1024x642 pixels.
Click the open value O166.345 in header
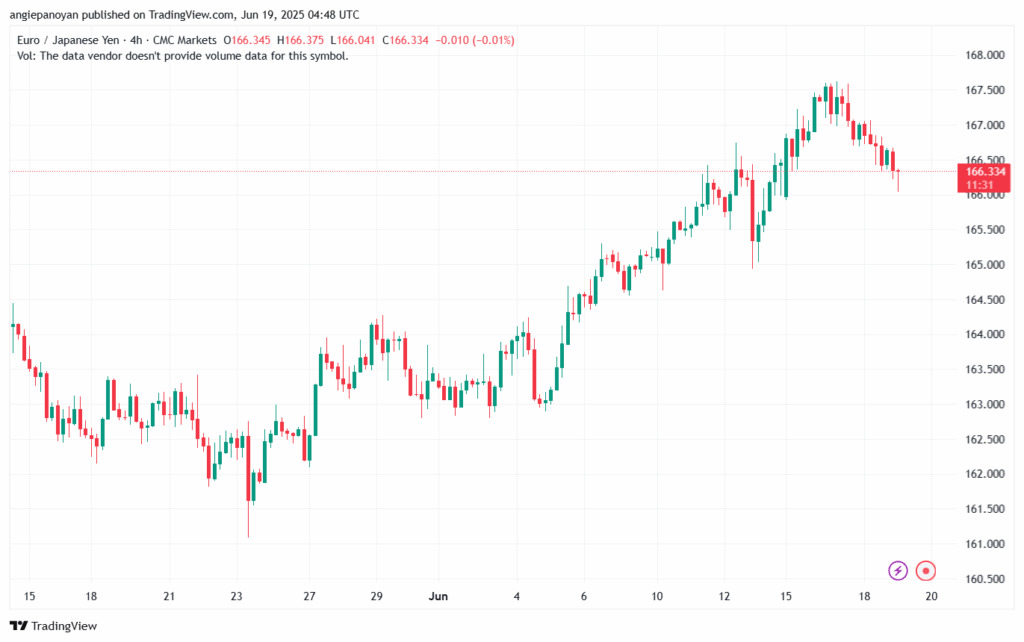coord(252,40)
